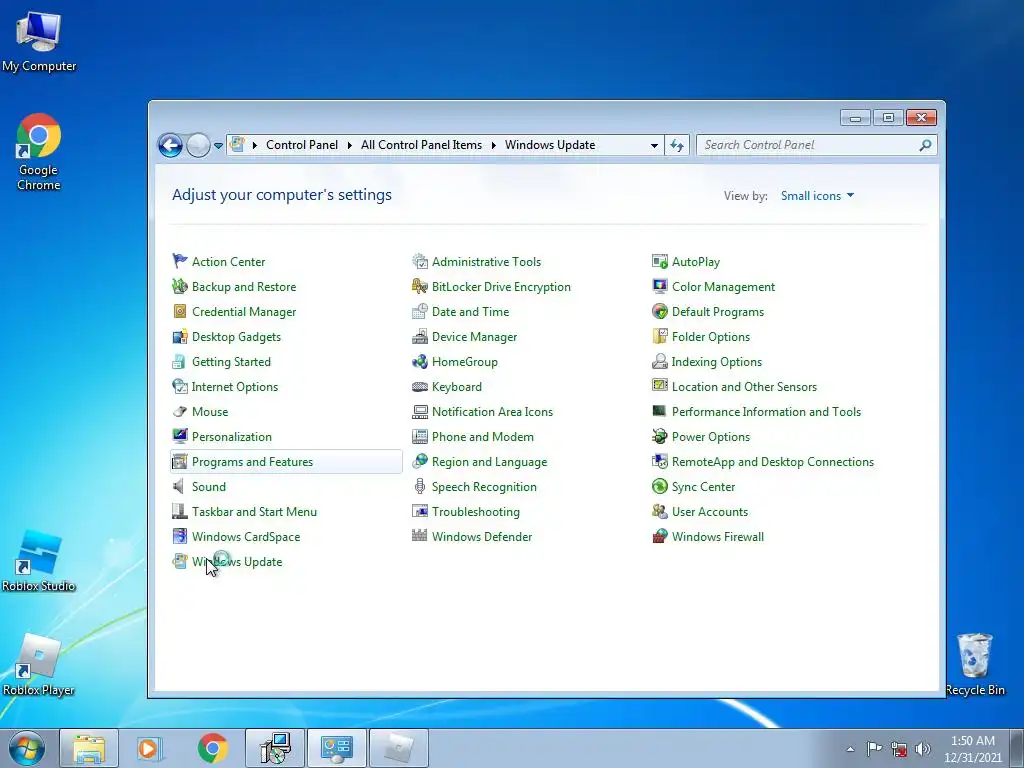Image resolution: width=1024 pixels, height=768 pixels.
Task: Open the Action Center flag icon
Action: coord(180,261)
